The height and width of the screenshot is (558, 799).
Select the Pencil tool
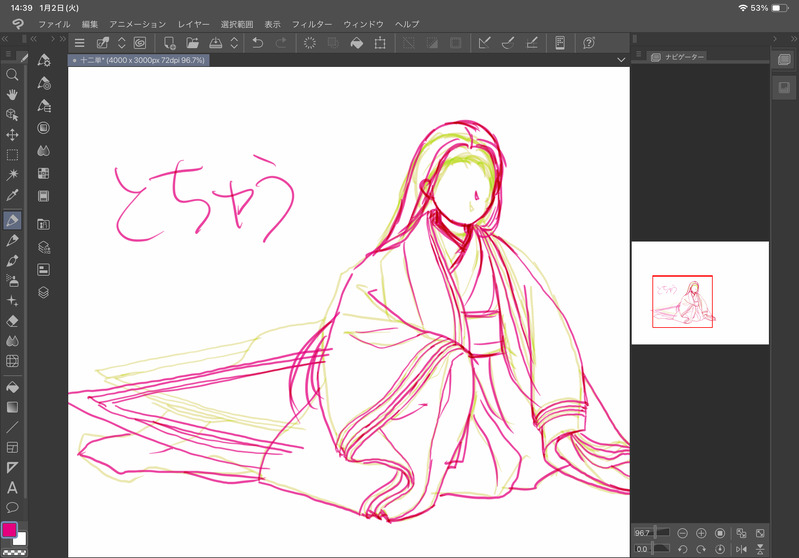[12, 240]
